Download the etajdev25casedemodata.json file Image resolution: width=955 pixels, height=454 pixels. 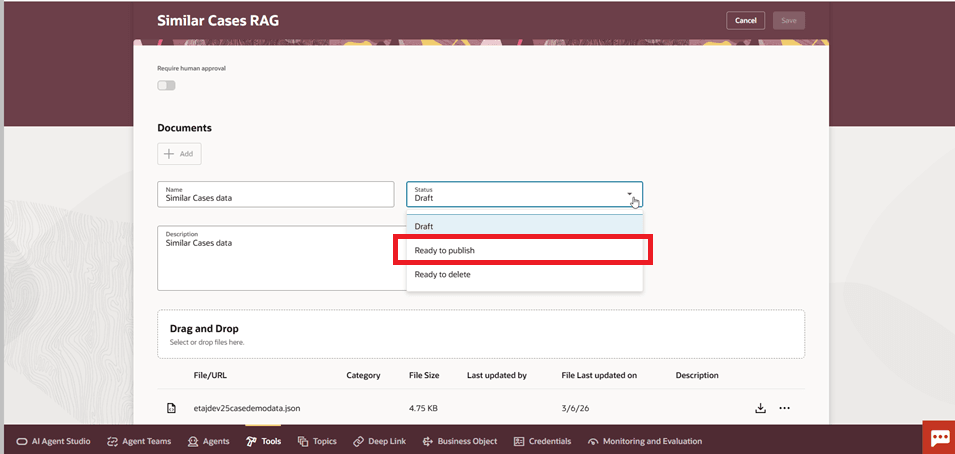point(759,408)
